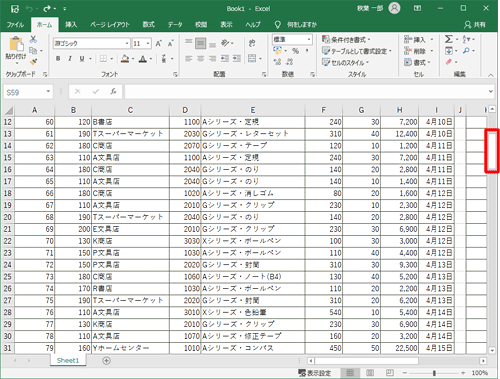Click the increase decimal icon
Image resolution: width=500 pixels, height=379 pixels.
coord(277,62)
